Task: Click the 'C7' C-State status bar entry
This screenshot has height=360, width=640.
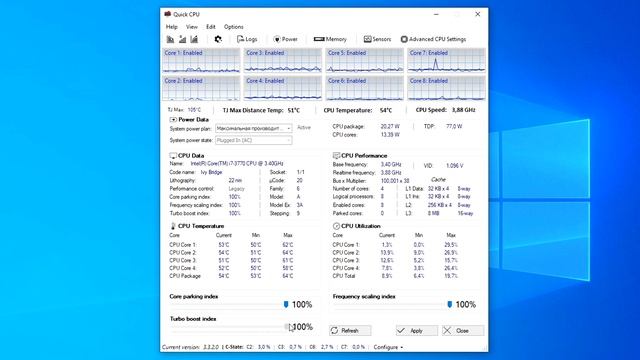Action: (353, 347)
